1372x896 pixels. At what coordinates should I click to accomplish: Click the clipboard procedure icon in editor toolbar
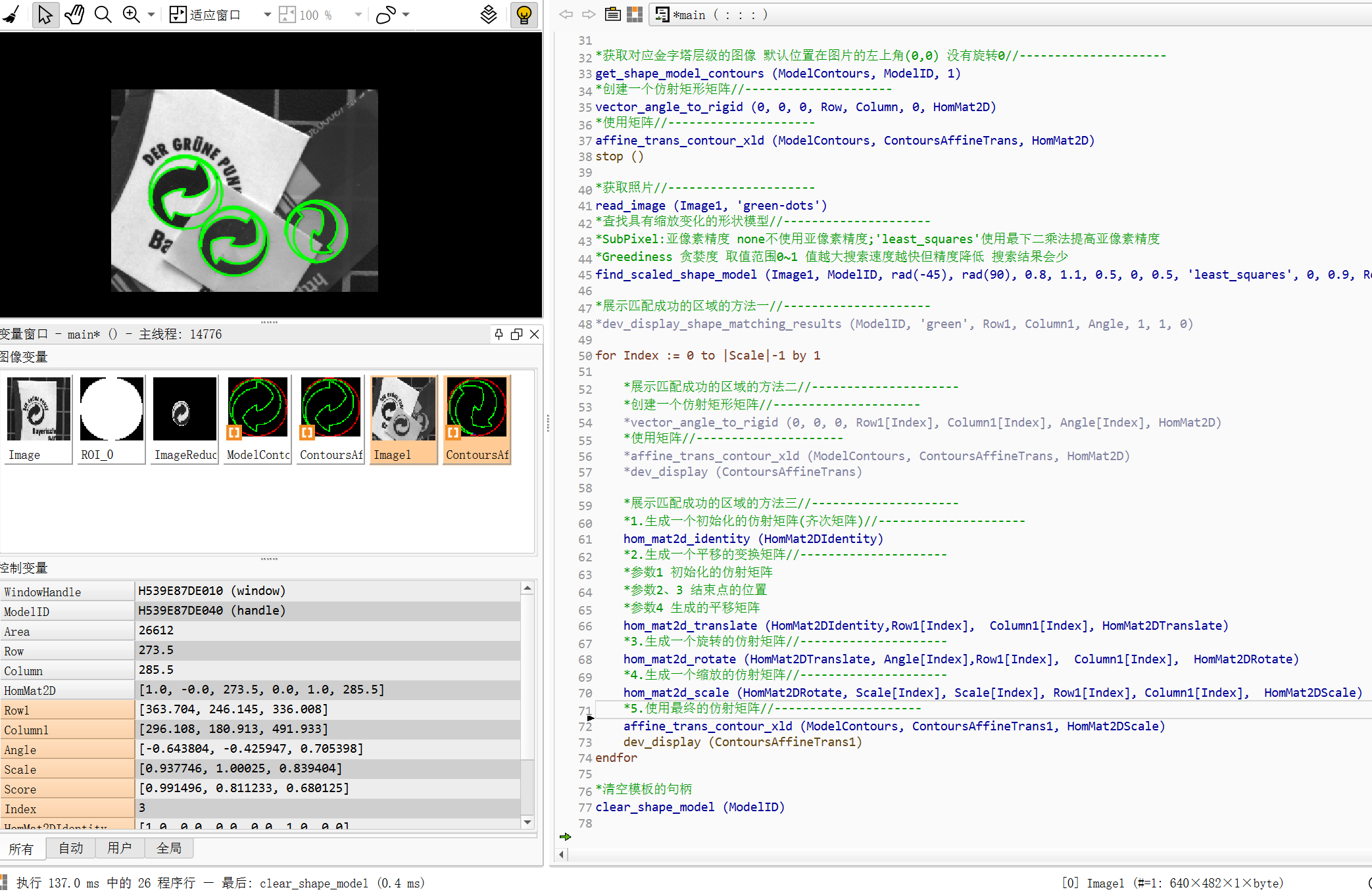coord(612,14)
